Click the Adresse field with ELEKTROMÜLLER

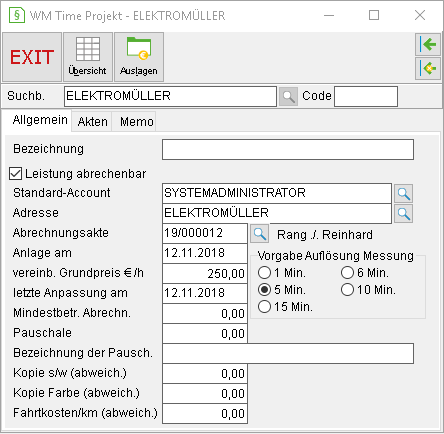click(277, 213)
